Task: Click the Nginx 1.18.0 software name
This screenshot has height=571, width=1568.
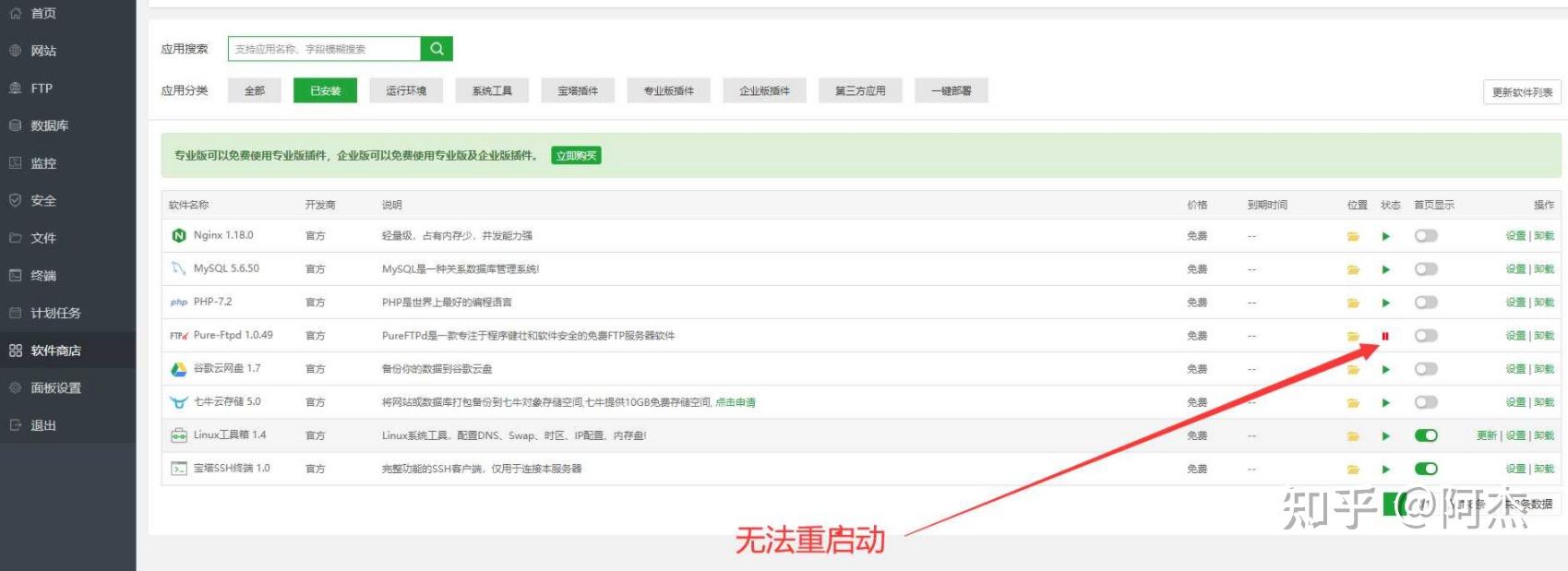Action: coord(223,235)
